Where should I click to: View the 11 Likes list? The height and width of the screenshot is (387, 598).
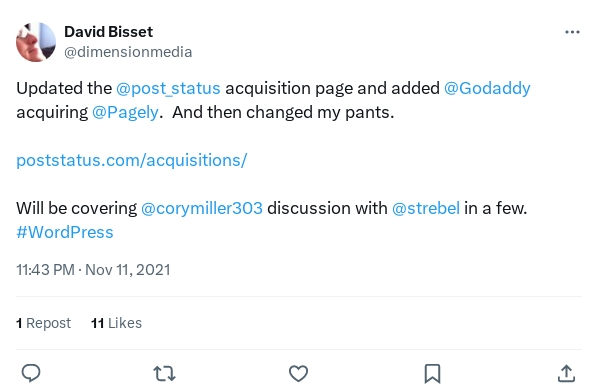click(116, 323)
